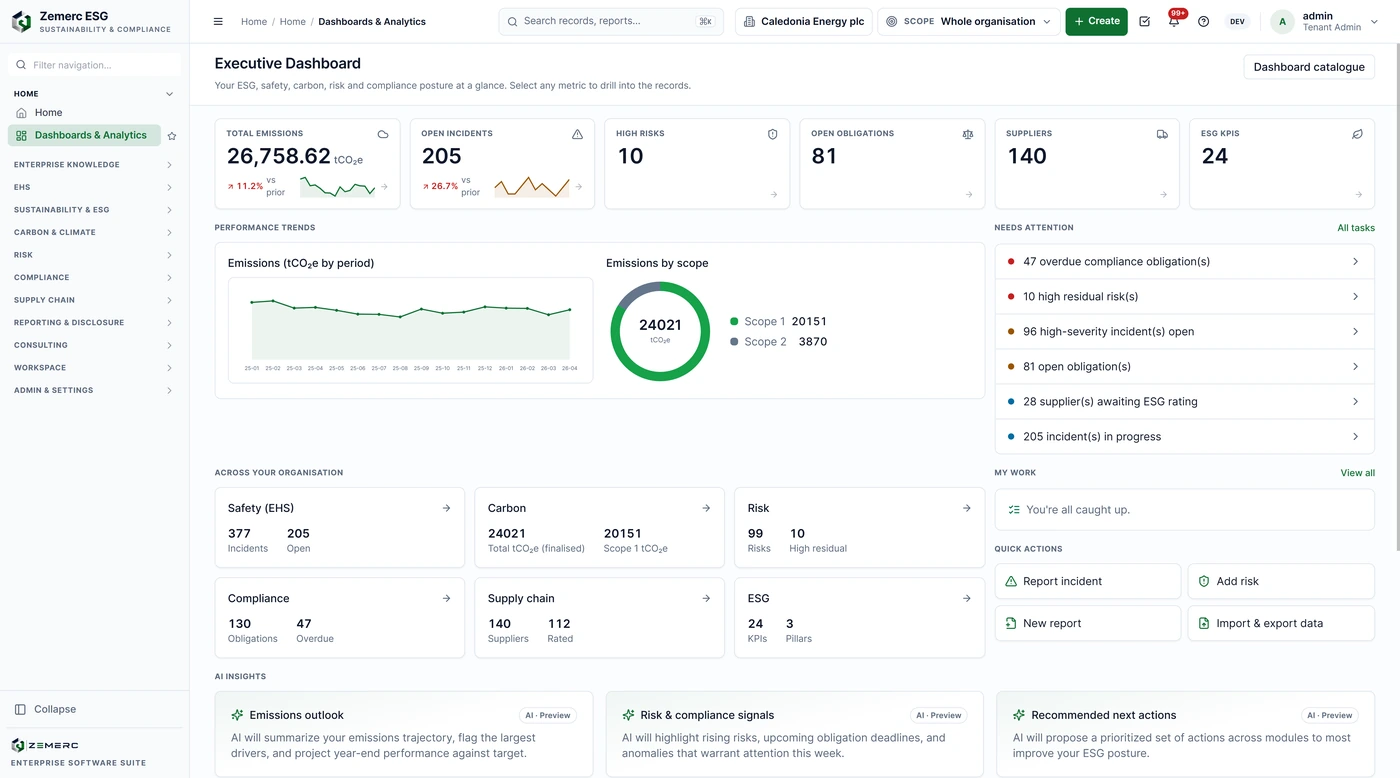1400x778 pixels.
Task: Click the help question mark icon
Action: [1203, 21]
